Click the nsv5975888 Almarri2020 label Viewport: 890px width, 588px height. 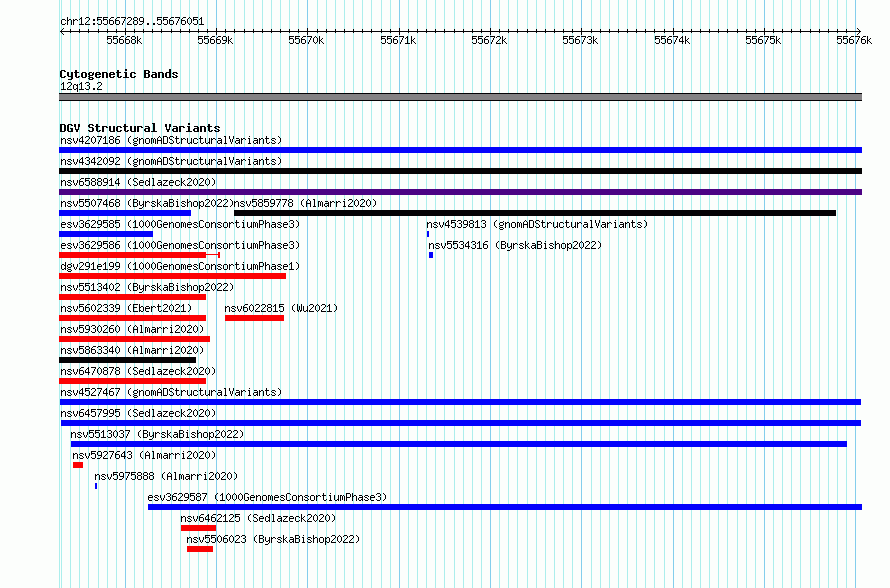[x=166, y=476]
